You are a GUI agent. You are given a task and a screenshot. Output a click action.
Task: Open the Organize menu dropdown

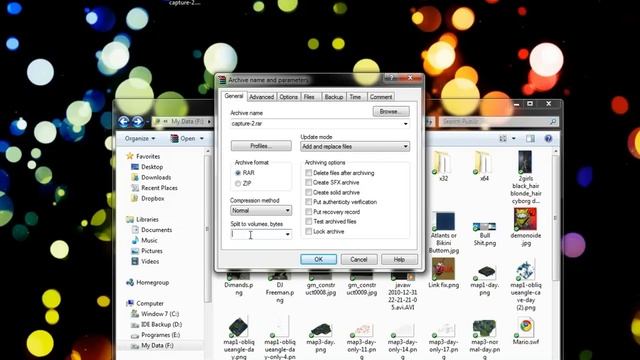[x=140, y=139]
